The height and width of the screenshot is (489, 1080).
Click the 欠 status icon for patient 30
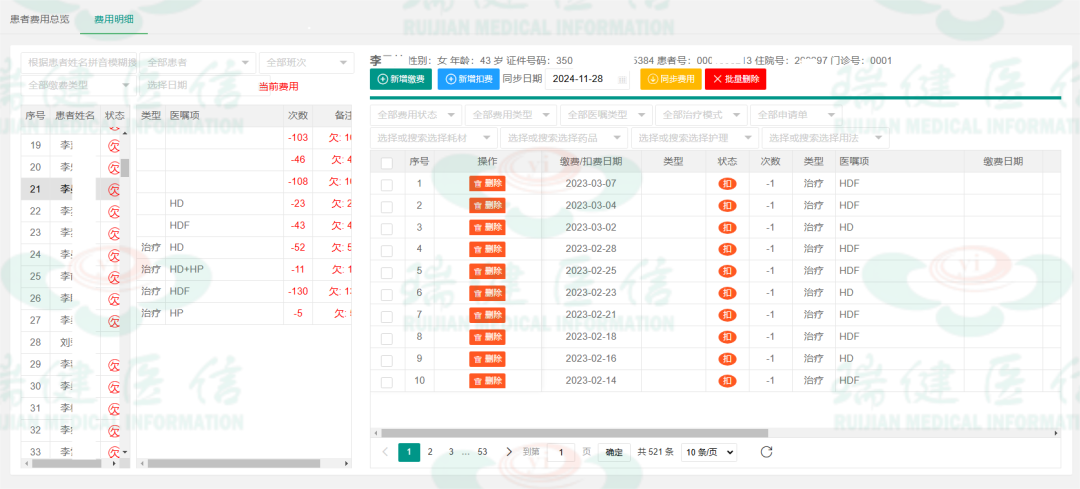pos(114,386)
